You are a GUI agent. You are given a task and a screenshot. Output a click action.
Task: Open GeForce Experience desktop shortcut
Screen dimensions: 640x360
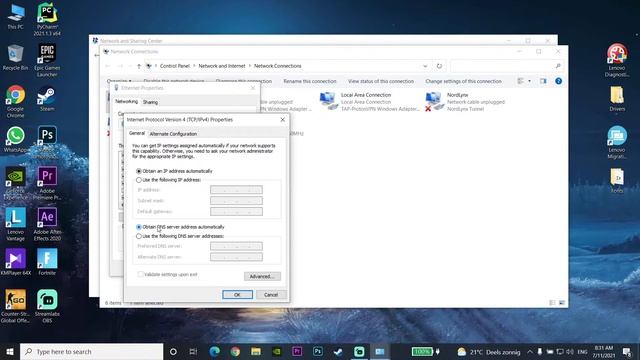pos(16,183)
